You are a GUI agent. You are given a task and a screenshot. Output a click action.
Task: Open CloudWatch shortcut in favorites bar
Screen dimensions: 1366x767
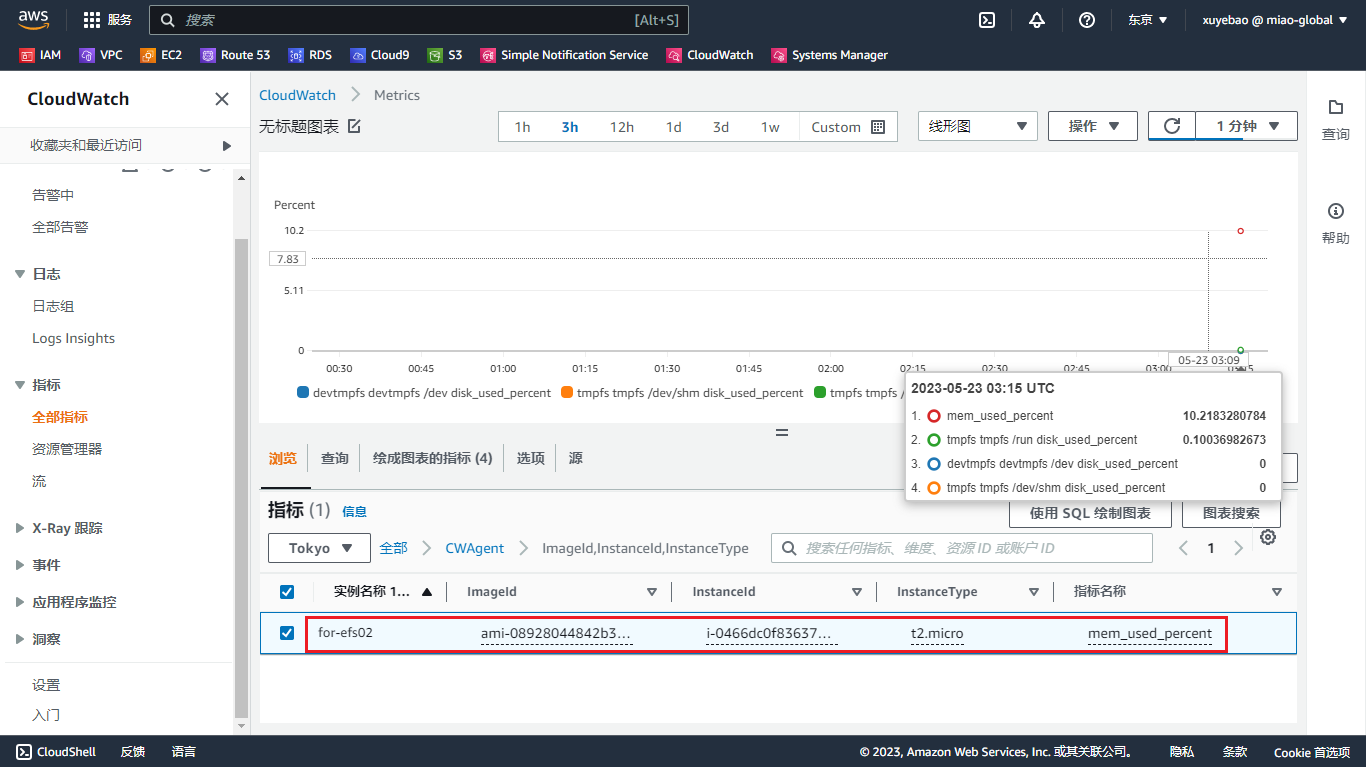point(710,55)
